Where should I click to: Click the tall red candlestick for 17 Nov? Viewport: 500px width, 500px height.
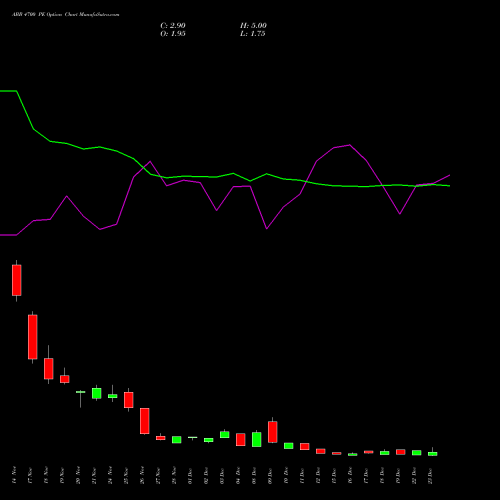tap(33, 337)
